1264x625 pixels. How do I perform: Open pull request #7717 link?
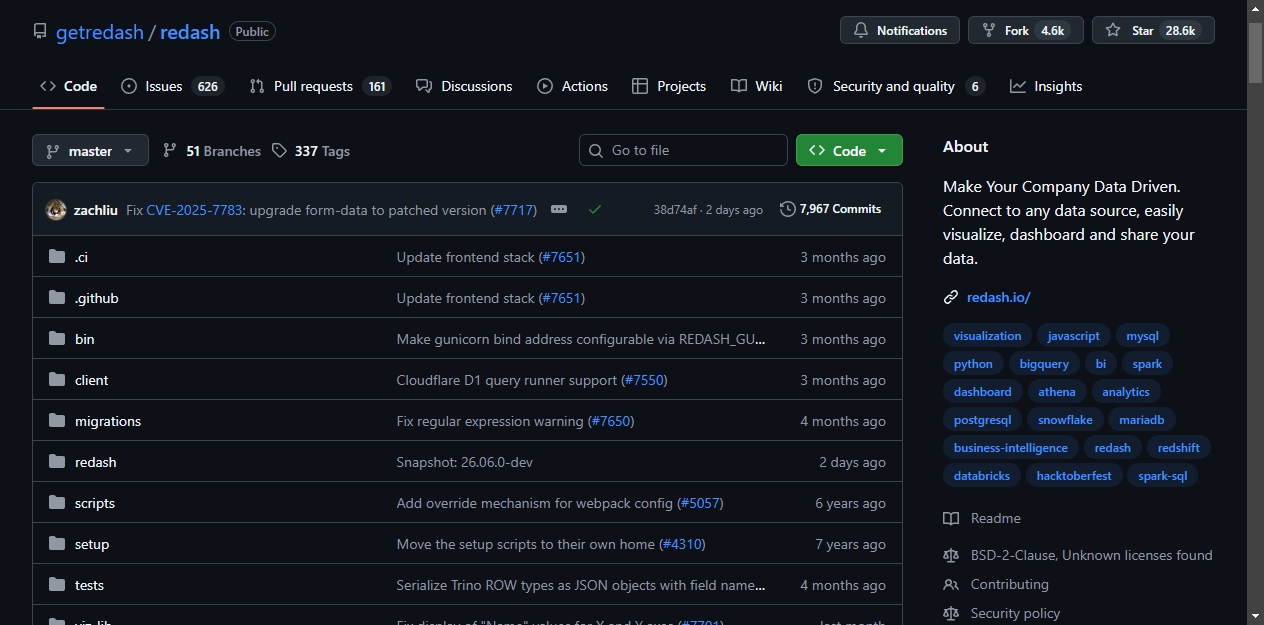(514, 210)
